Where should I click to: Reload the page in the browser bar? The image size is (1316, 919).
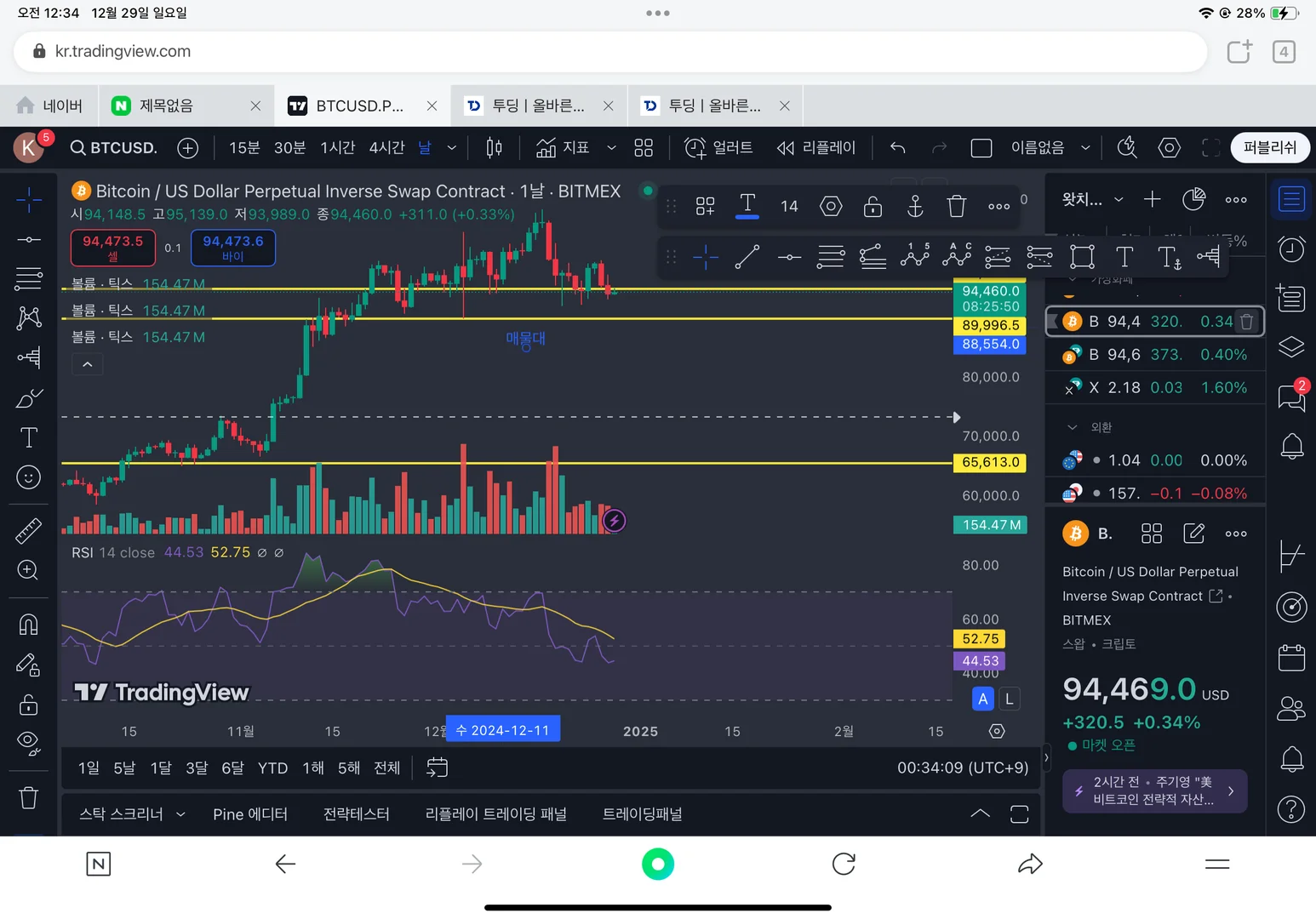click(844, 865)
